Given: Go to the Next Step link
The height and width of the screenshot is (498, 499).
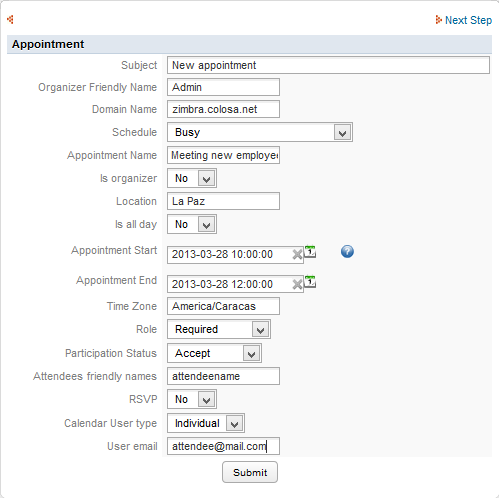Looking at the screenshot, I should point(468,20).
